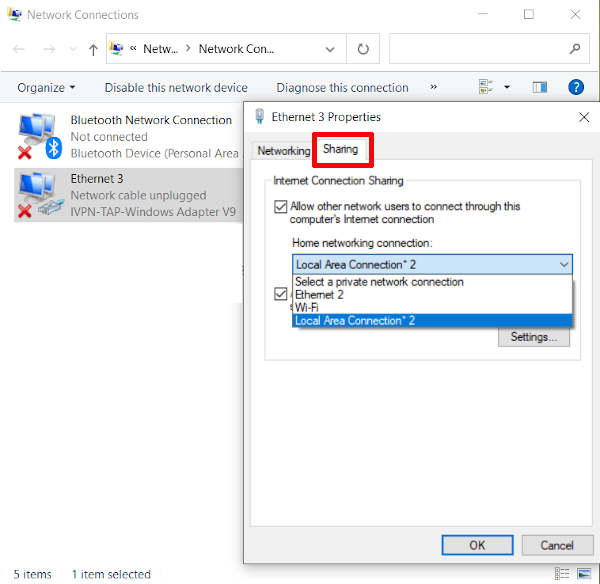Click the Forward navigation arrow
Screen dimensions: 600x584
(49, 49)
